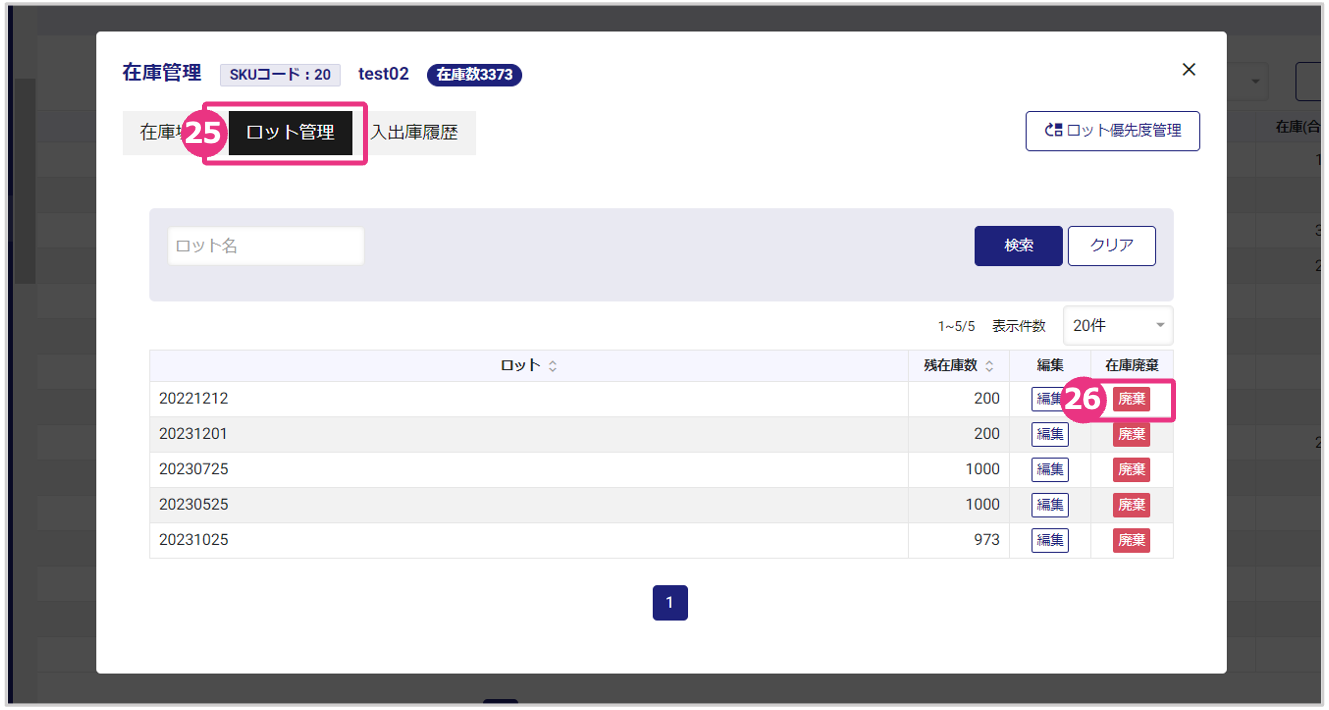The width and height of the screenshot is (1329, 710).
Task: Click the ロット名 search field
Action: 266,246
